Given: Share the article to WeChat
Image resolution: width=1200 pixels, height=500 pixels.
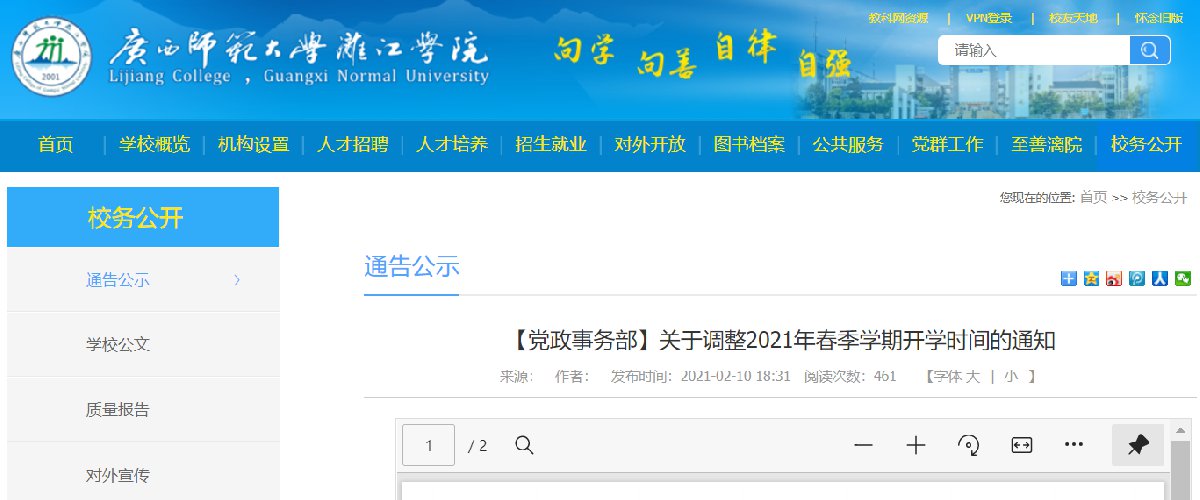Looking at the screenshot, I should 1183,279.
